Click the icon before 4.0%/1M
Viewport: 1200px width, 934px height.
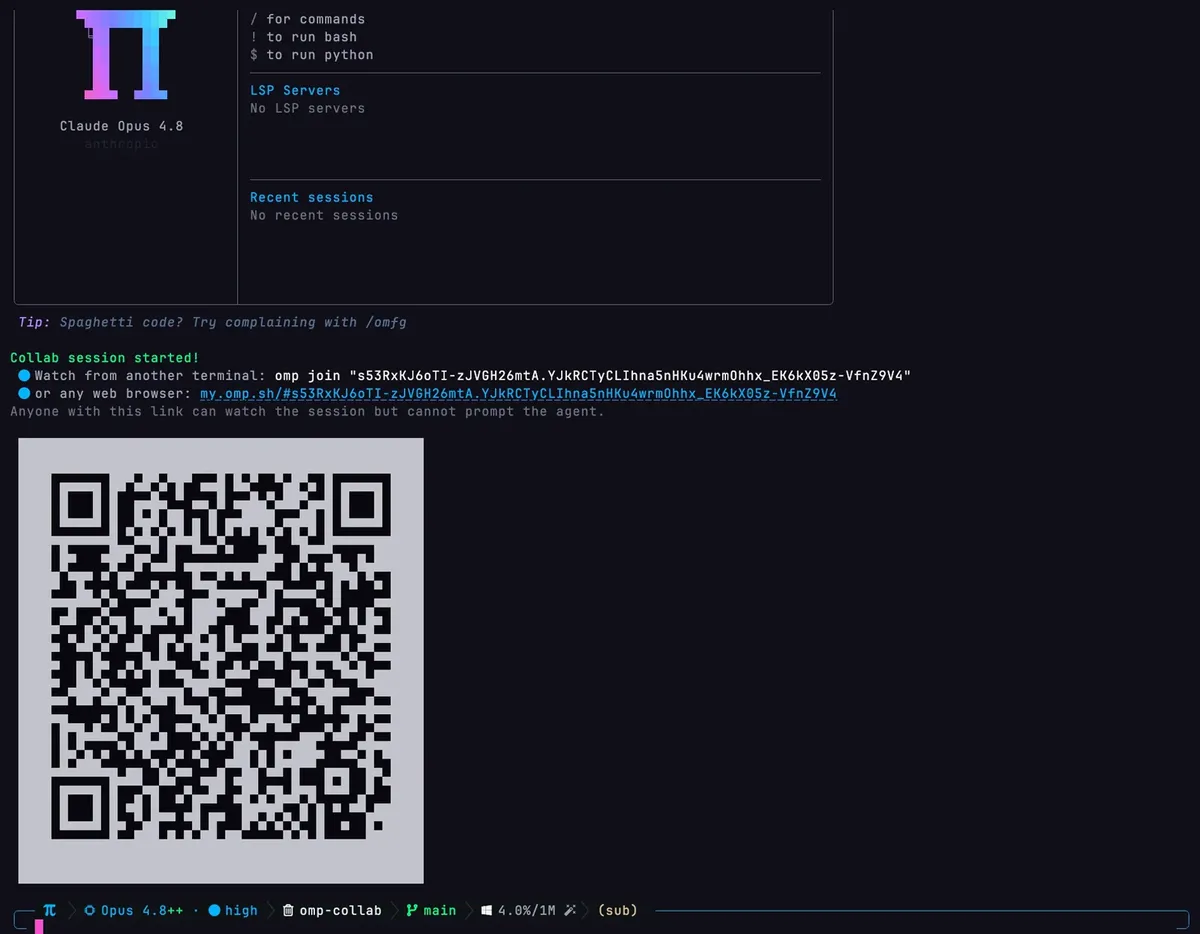point(487,911)
